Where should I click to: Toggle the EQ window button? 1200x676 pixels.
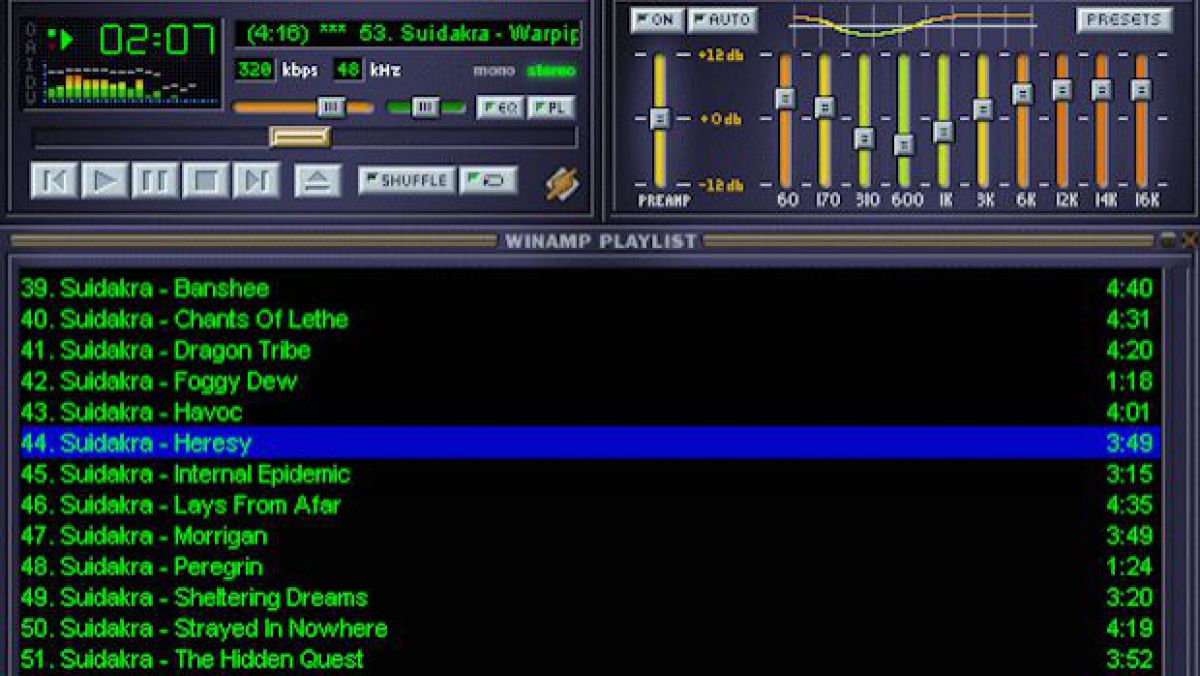500,107
